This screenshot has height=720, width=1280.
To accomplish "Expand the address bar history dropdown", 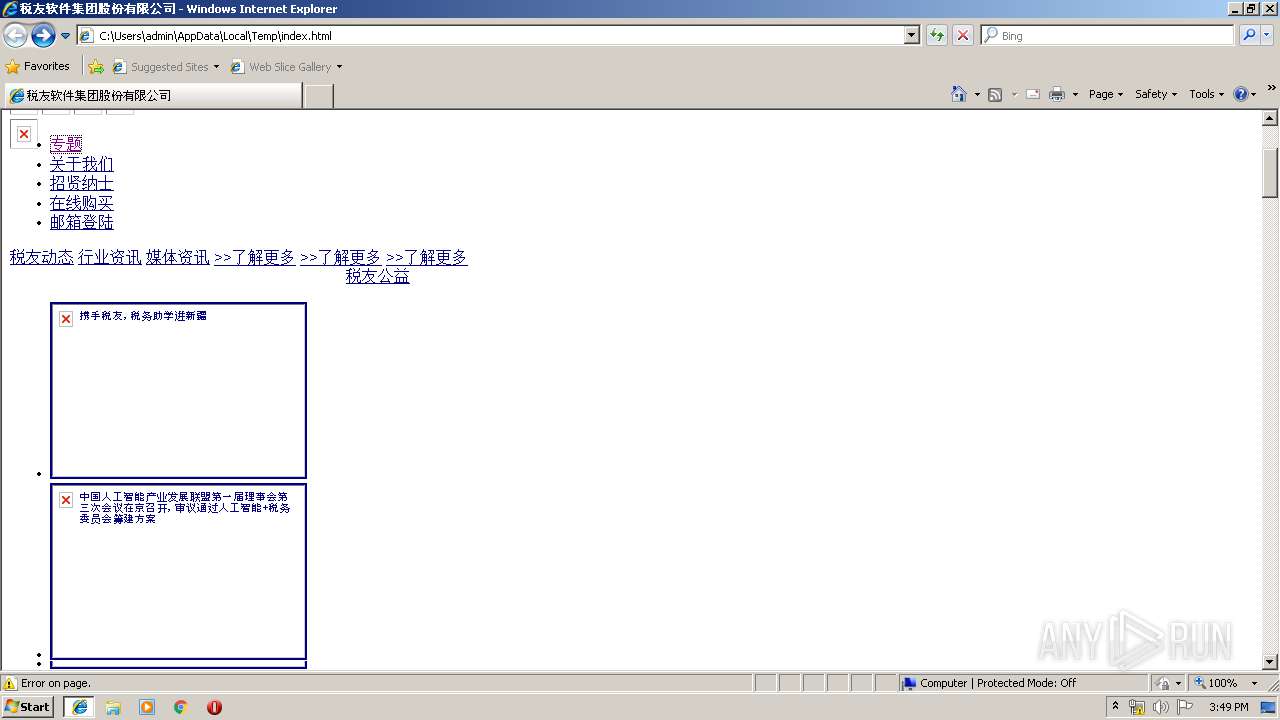I will tap(912, 35).
